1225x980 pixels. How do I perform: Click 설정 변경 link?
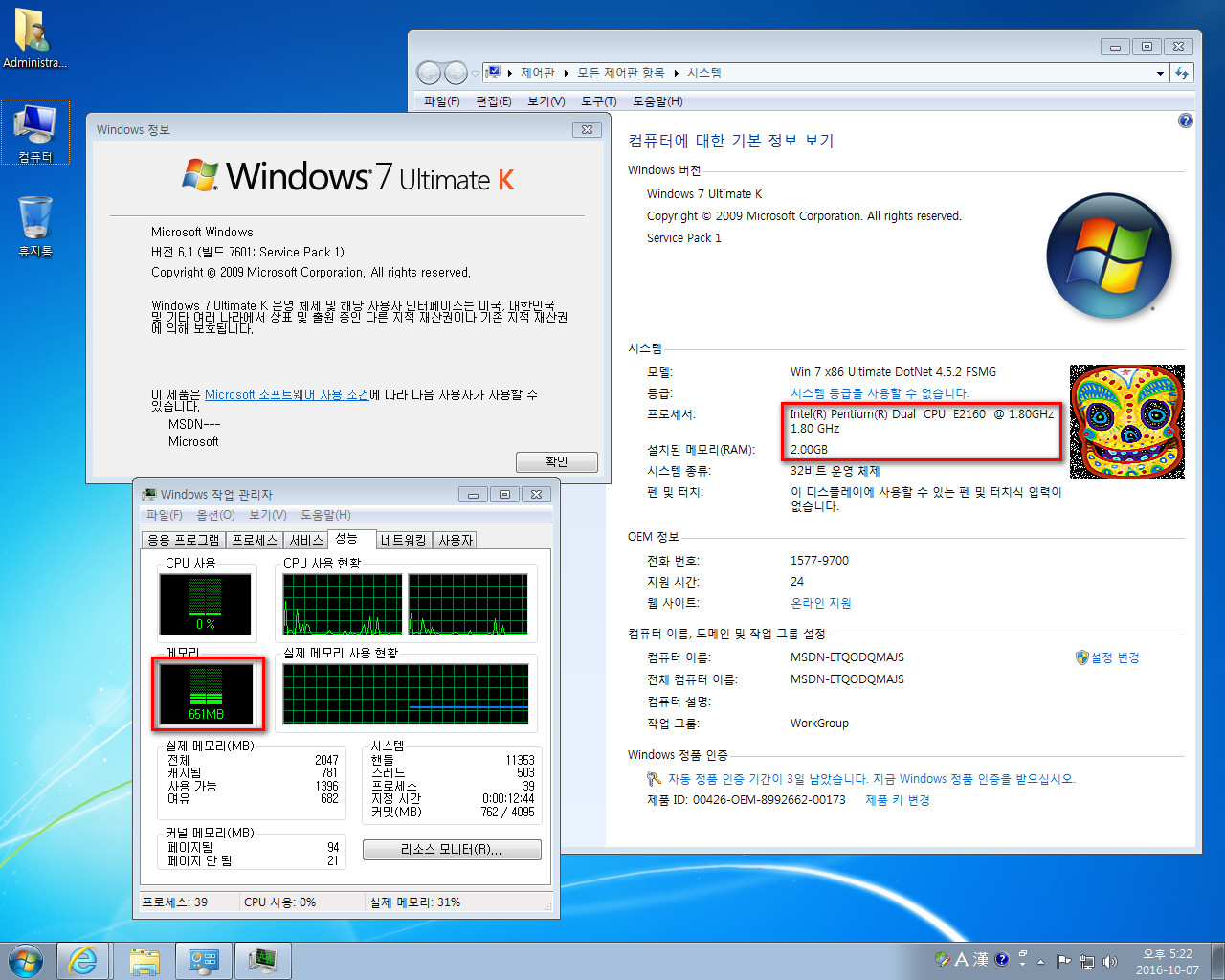[1116, 657]
